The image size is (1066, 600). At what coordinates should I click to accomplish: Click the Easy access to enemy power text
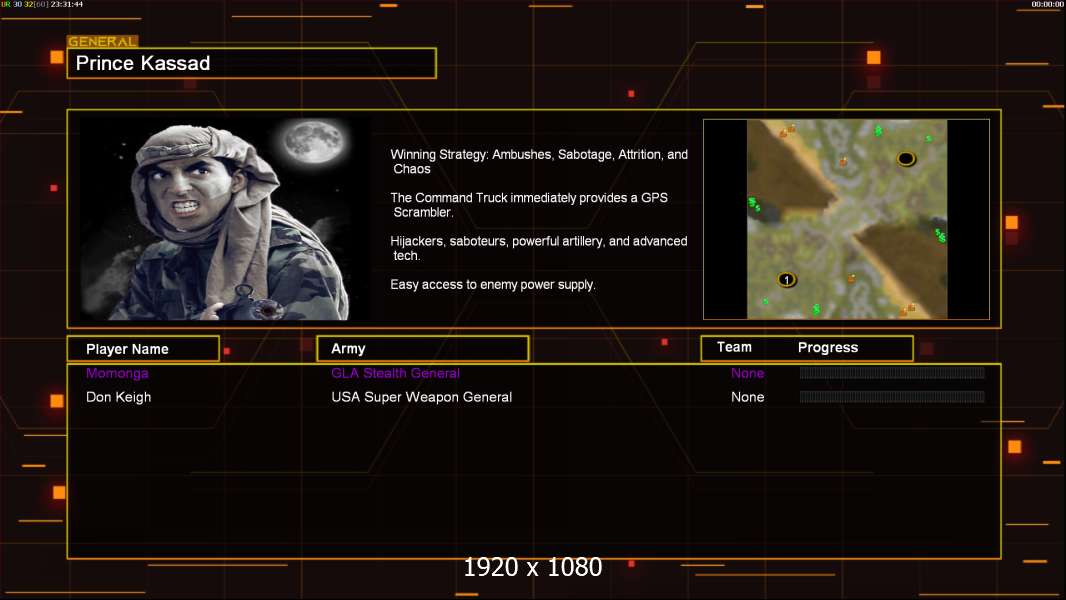pos(493,285)
